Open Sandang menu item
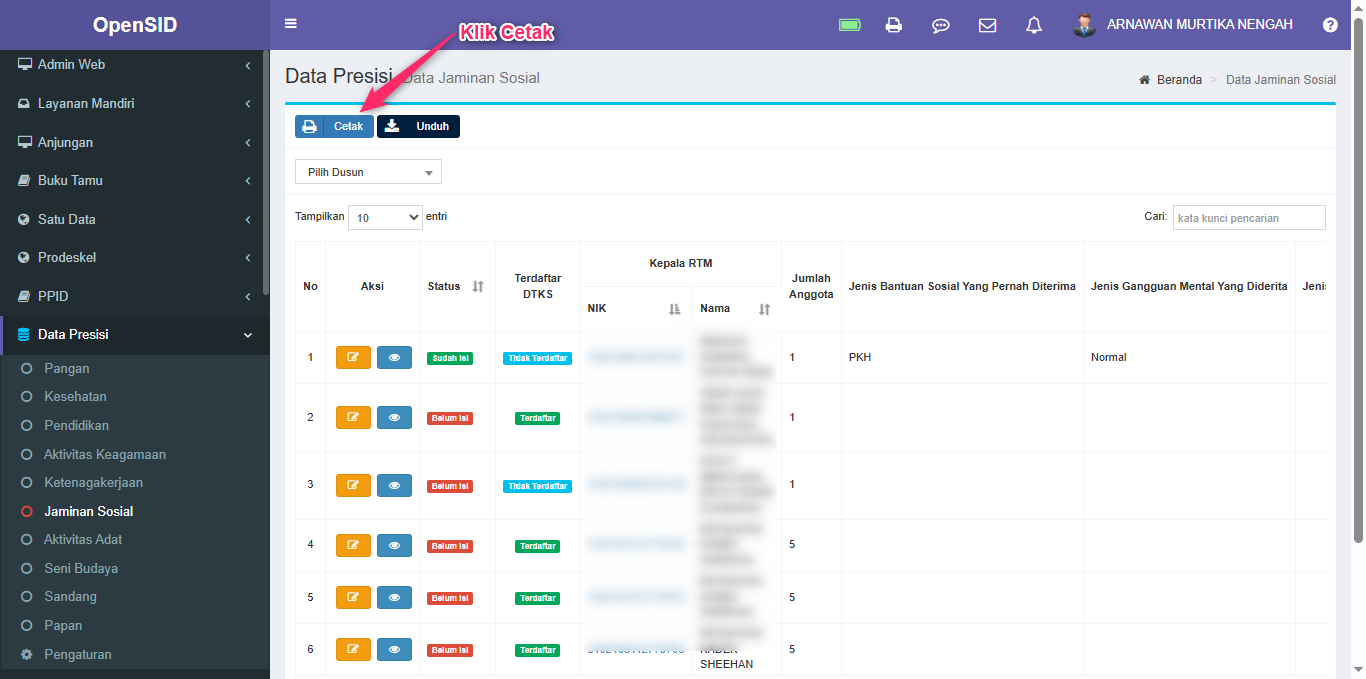 pyautogui.click(x=70, y=596)
